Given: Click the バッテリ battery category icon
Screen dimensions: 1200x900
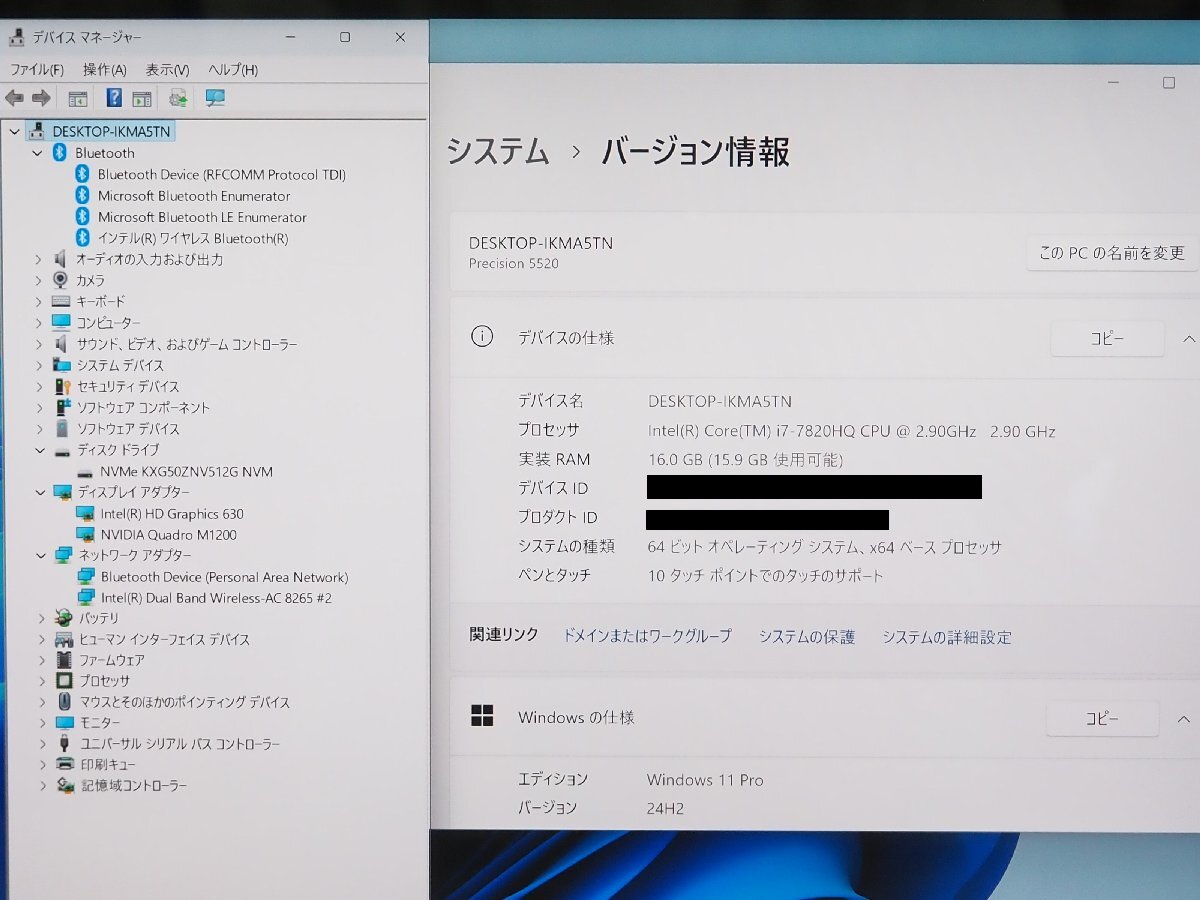Looking at the screenshot, I should tap(64, 618).
